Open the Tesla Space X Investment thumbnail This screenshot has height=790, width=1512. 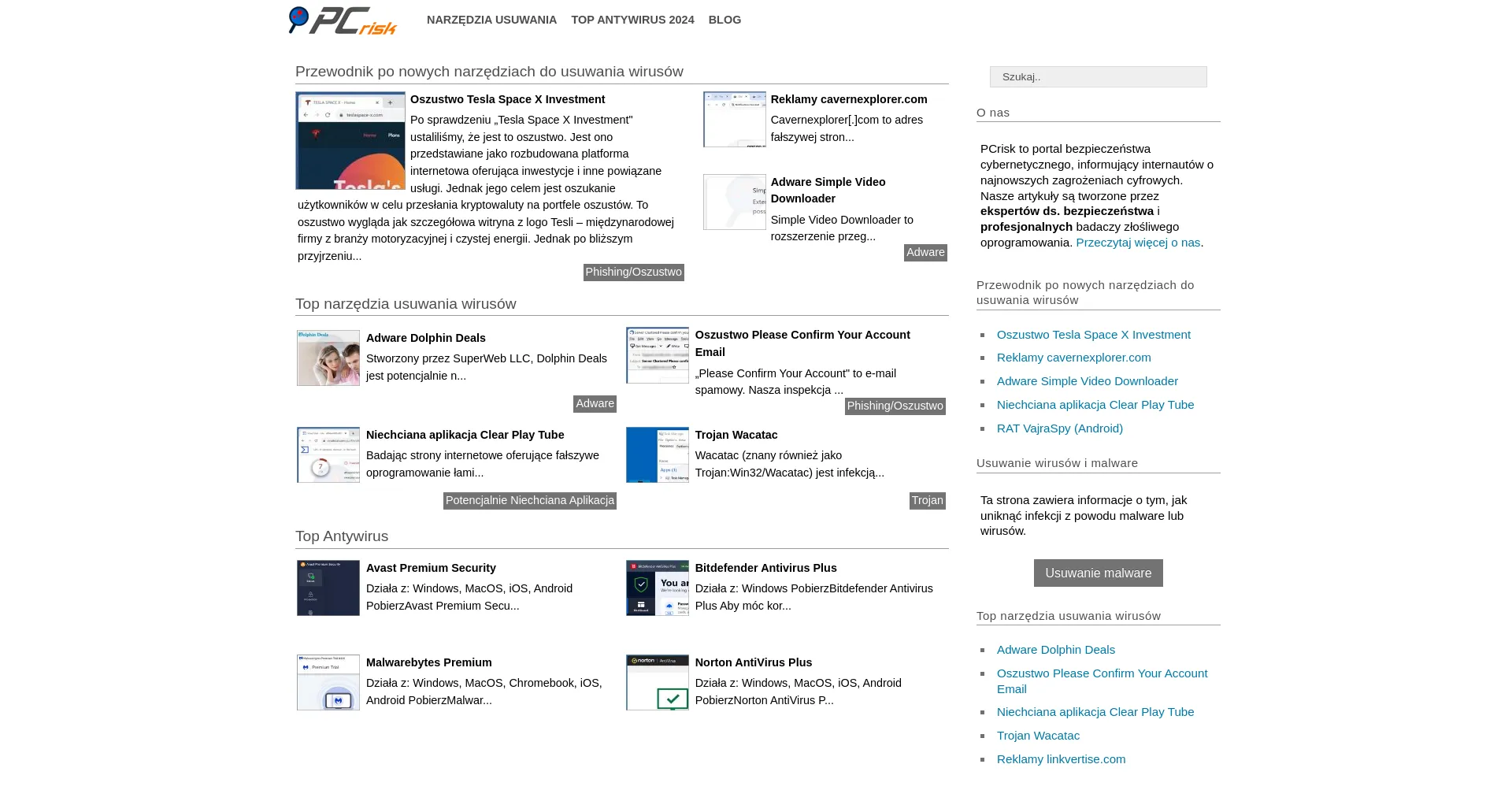pos(350,140)
